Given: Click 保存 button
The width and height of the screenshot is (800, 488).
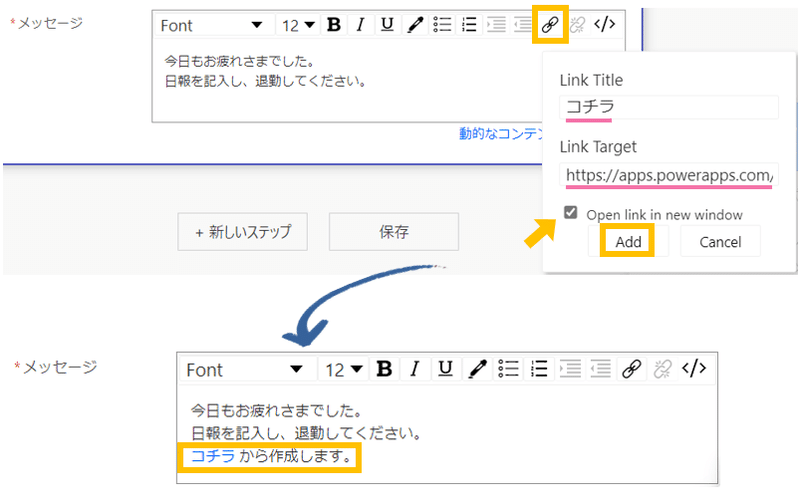Looking at the screenshot, I should (x=394, y=232).
